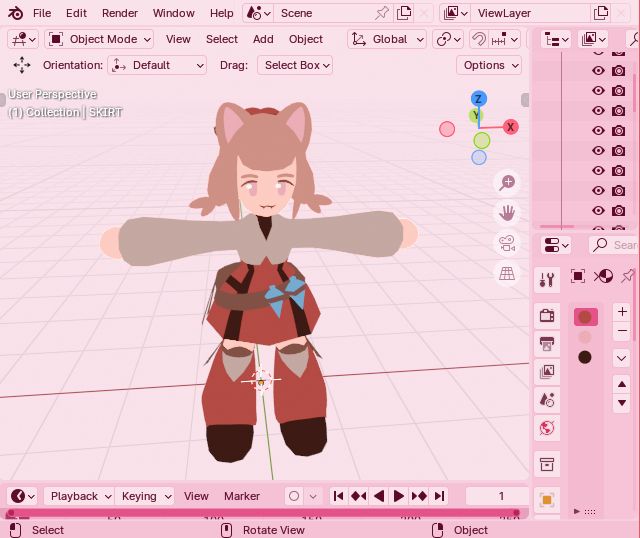Screen dimensions: 640x538
Task: Add a new ViewLayer with the copy icon
Action: point(600,13)
